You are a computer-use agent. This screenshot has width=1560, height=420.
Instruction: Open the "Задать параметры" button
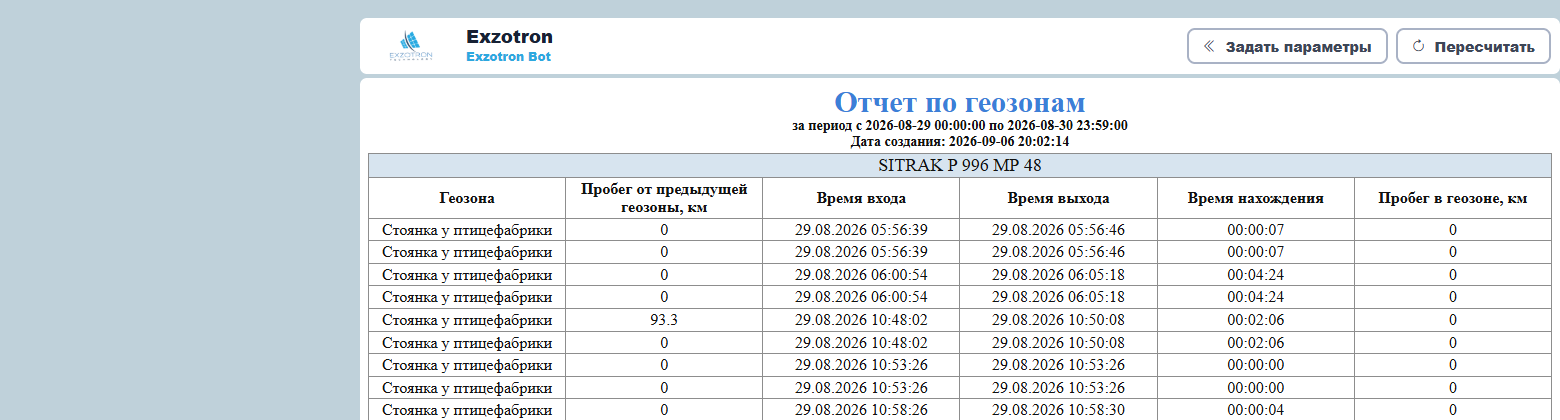point(1287,46)
